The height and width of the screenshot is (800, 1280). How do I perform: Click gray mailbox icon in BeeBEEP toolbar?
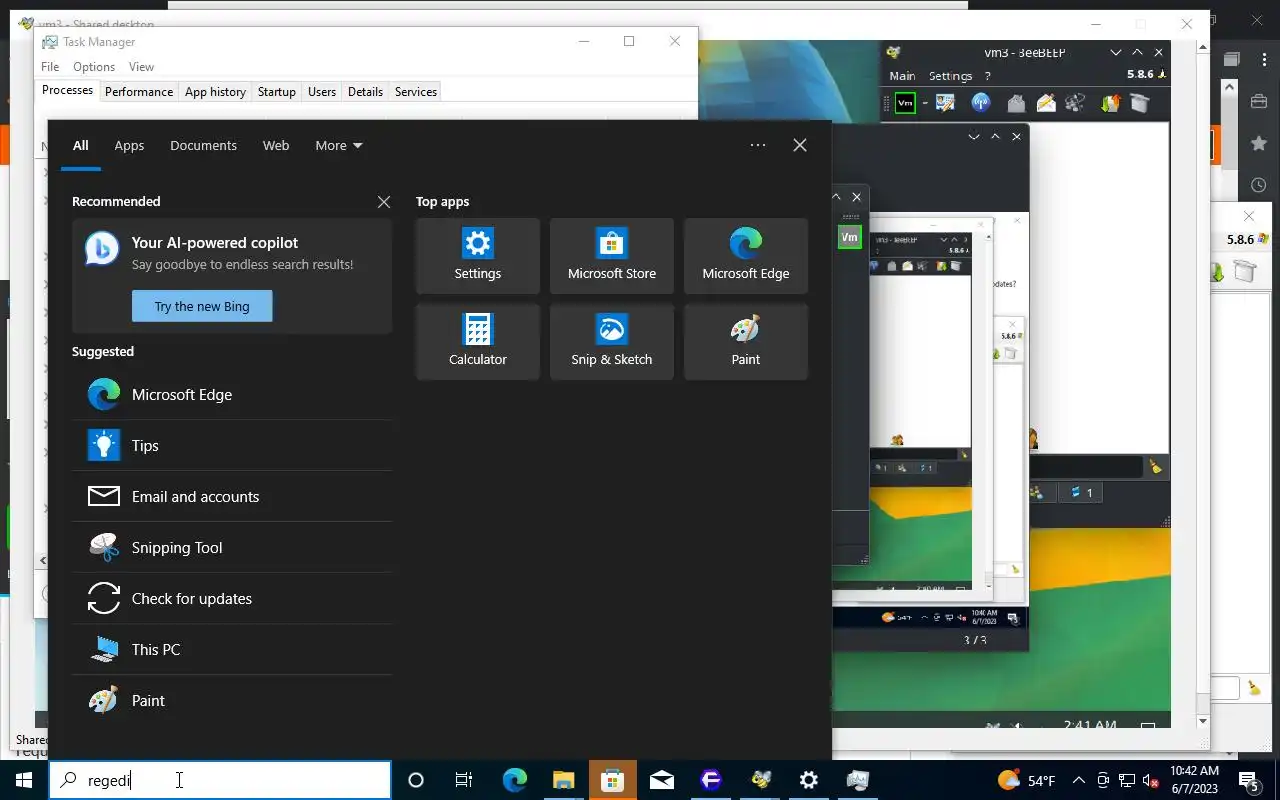(1016, 103)
